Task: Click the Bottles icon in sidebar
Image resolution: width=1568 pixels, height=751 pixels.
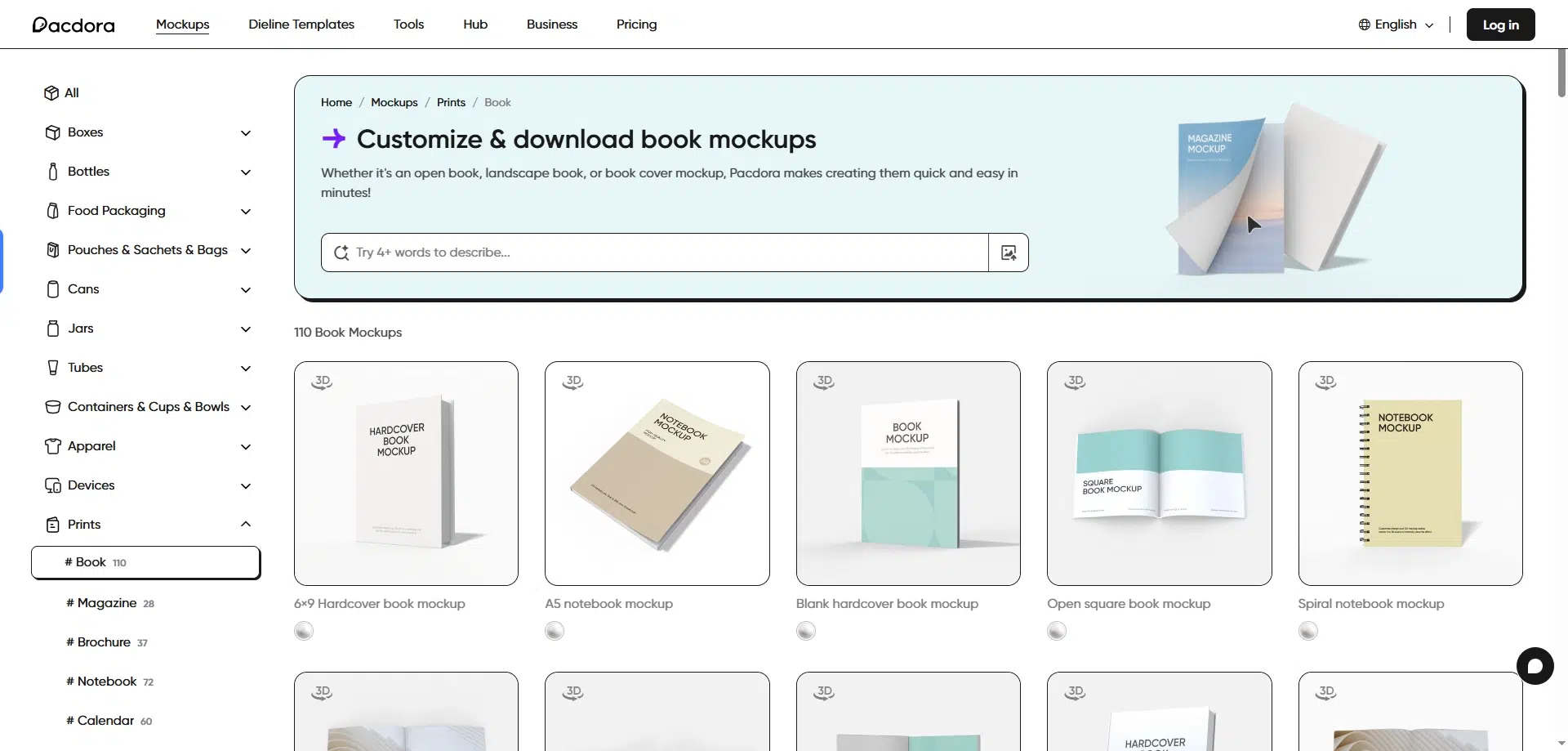Action: (53, 172)
